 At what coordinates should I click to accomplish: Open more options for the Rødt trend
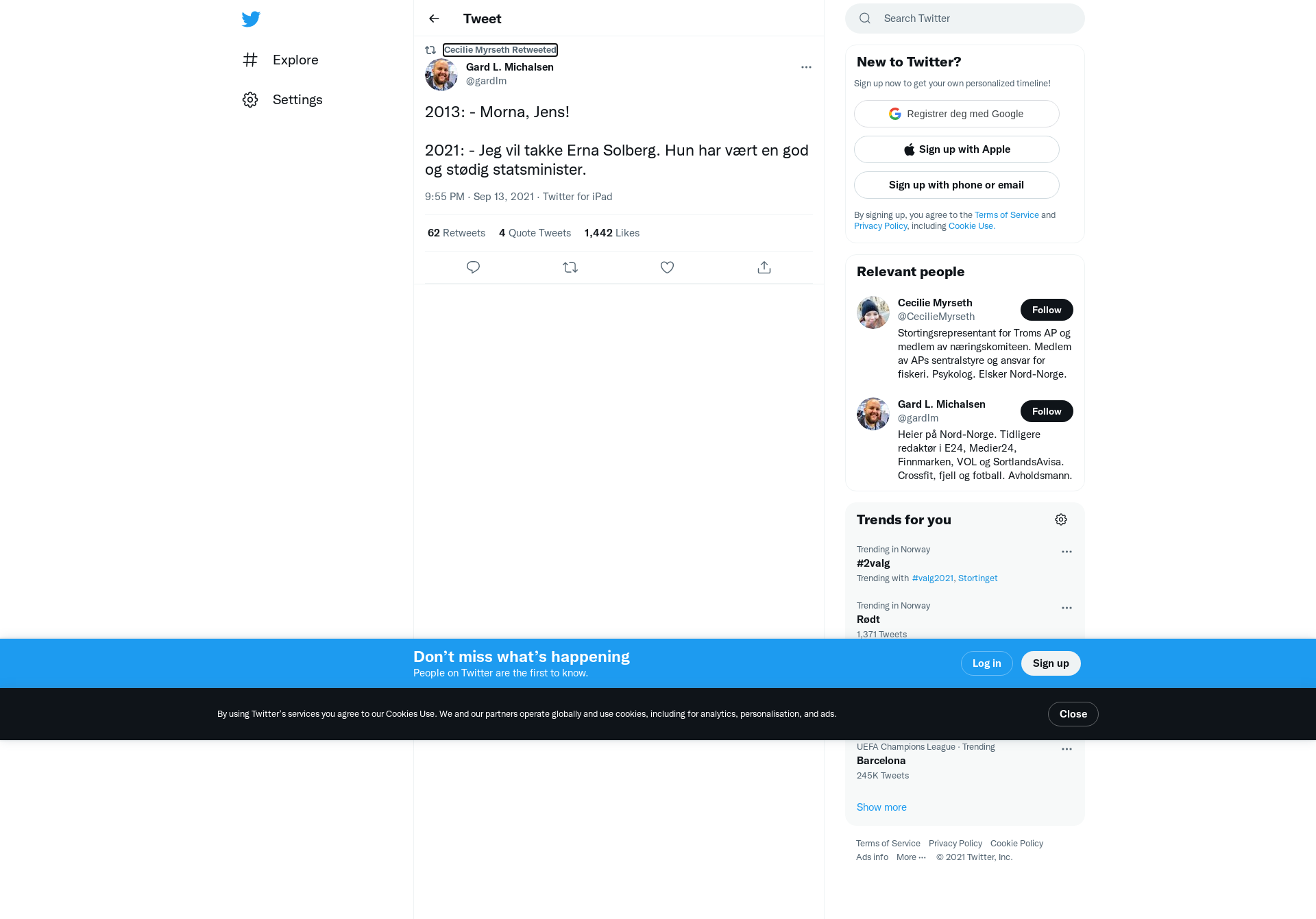tap(1067, 608)
